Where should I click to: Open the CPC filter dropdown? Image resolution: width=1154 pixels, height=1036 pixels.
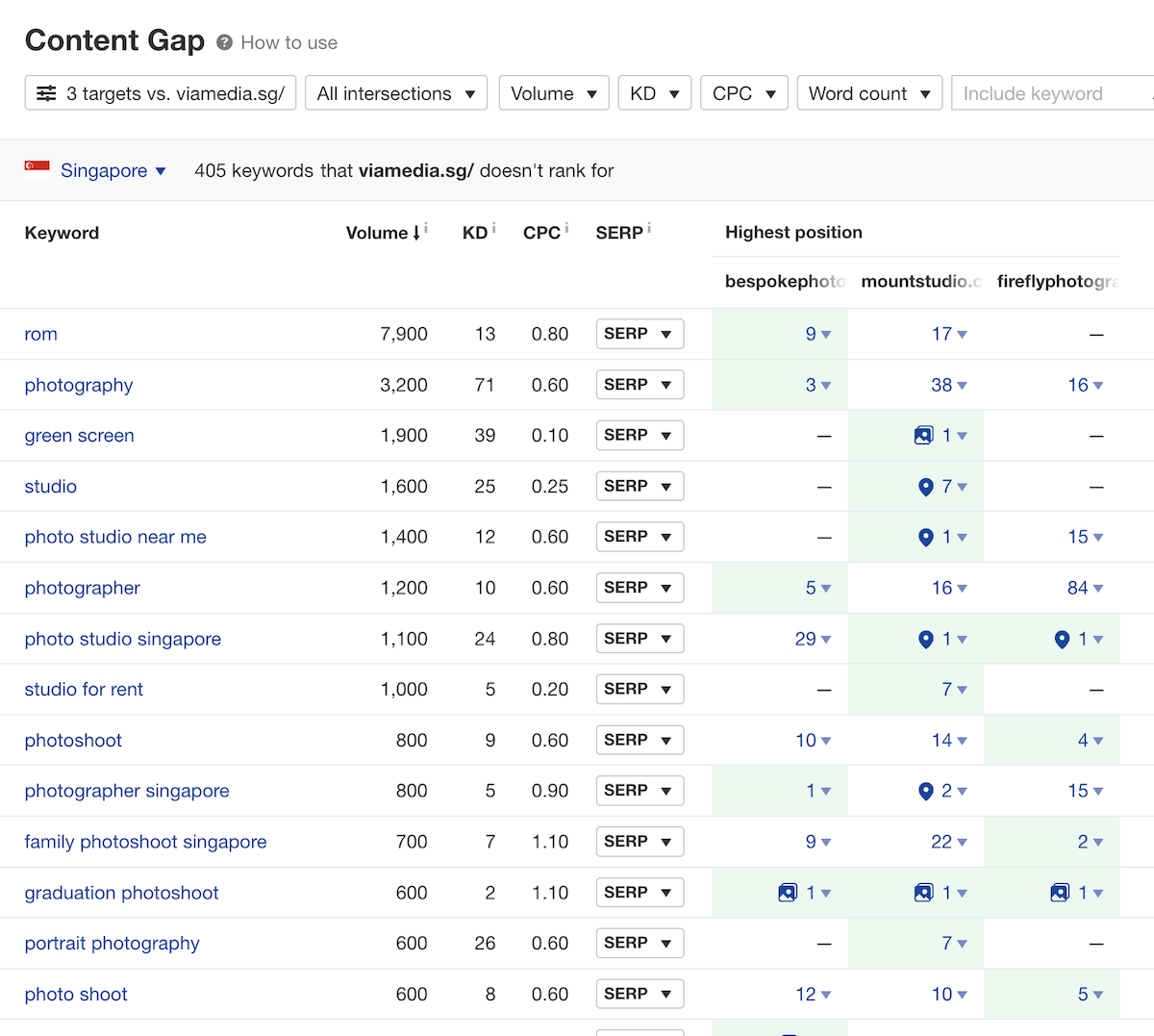(743, 93)
